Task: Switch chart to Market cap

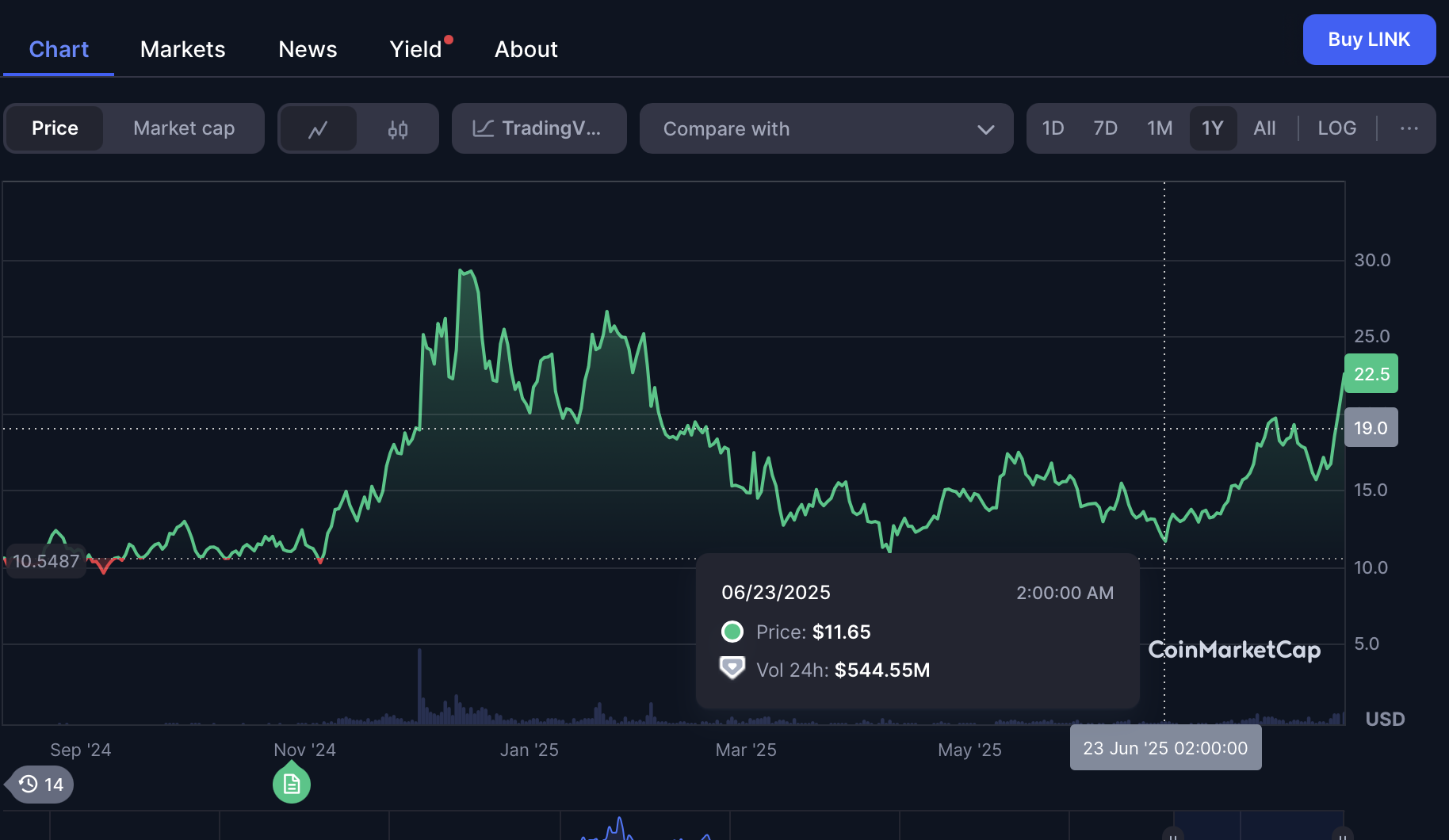Action: (x=184, y=128)
